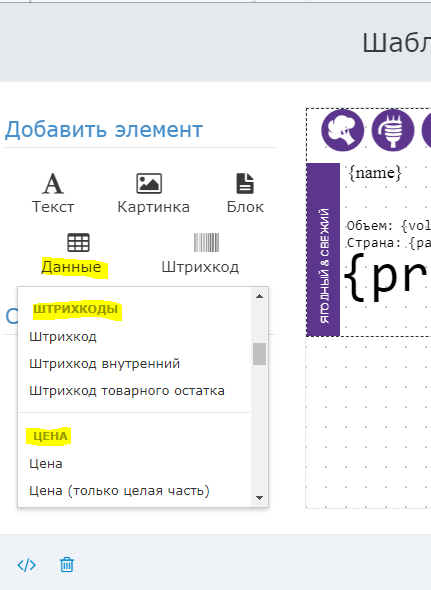Choose Штрихкод from the dropdown list
Screen dimensions: 431x590
point(63,337)
